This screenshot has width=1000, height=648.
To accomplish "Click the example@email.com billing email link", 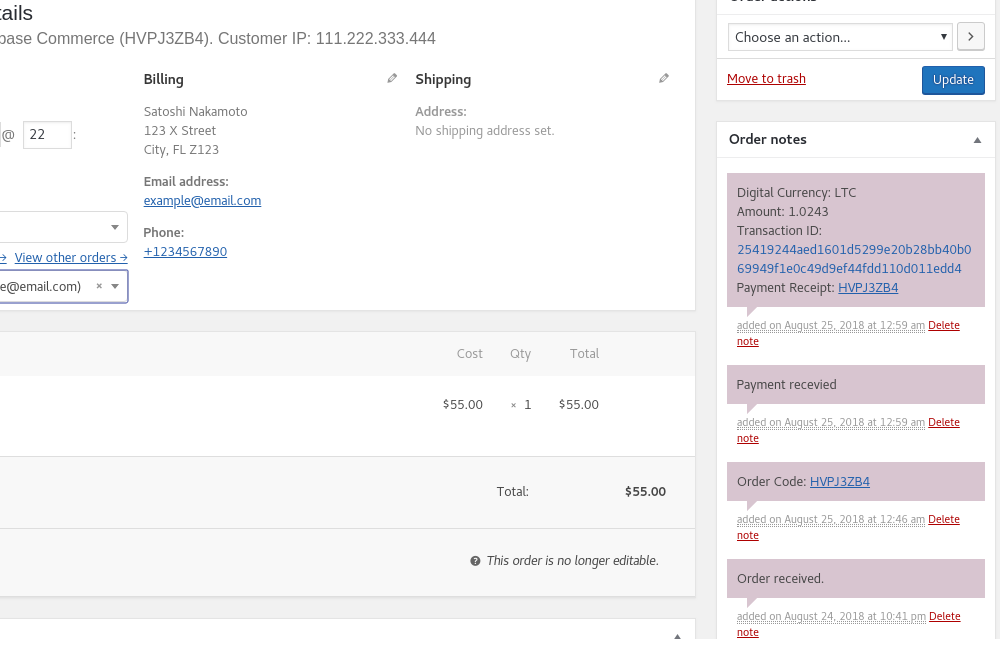I will click(x=202, y=200).
